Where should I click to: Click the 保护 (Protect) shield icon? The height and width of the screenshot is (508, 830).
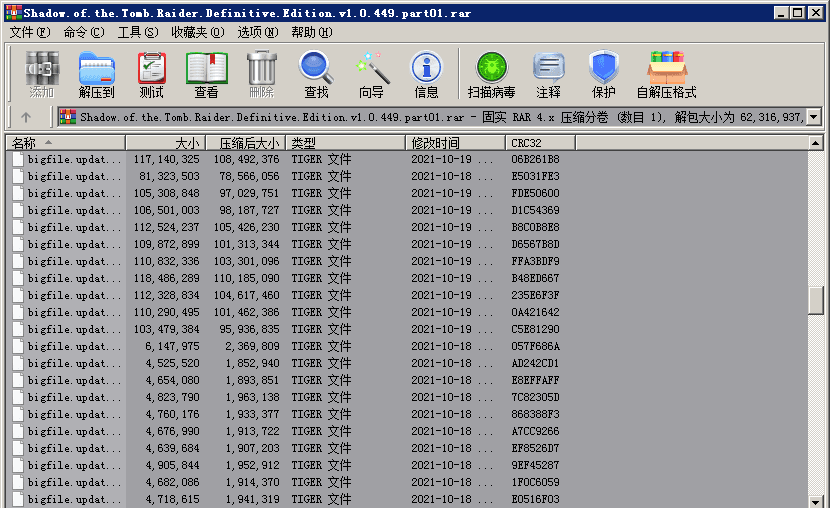pyautogui.click(x=603, y=74)
